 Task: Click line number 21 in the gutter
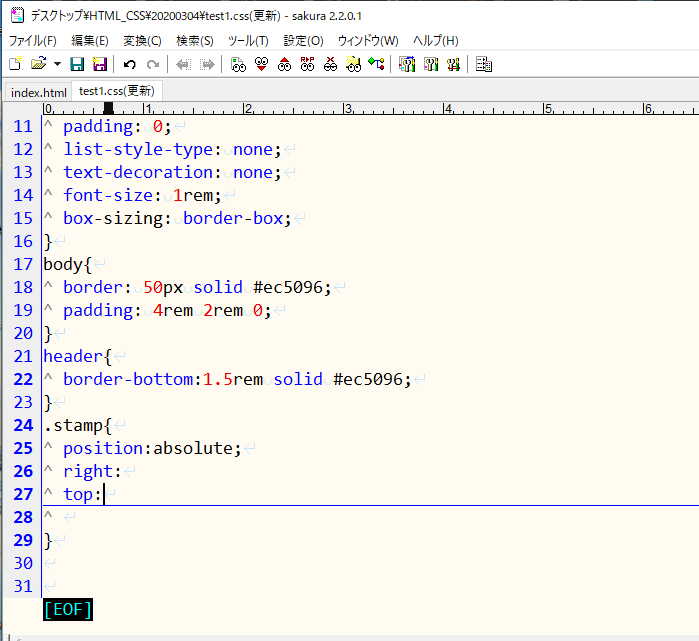tap(22, 356)
